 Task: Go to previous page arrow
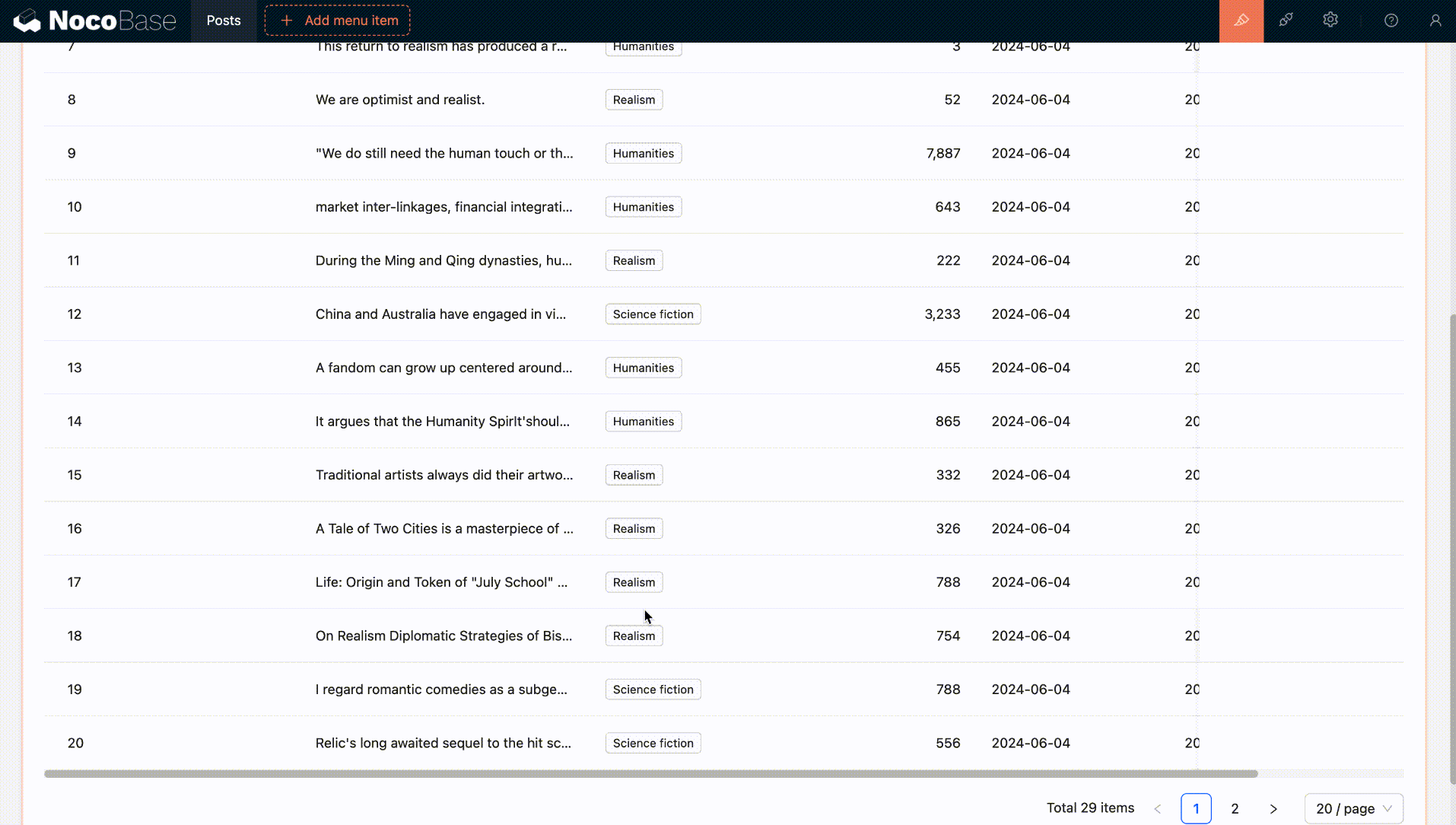pos(1157,808)
